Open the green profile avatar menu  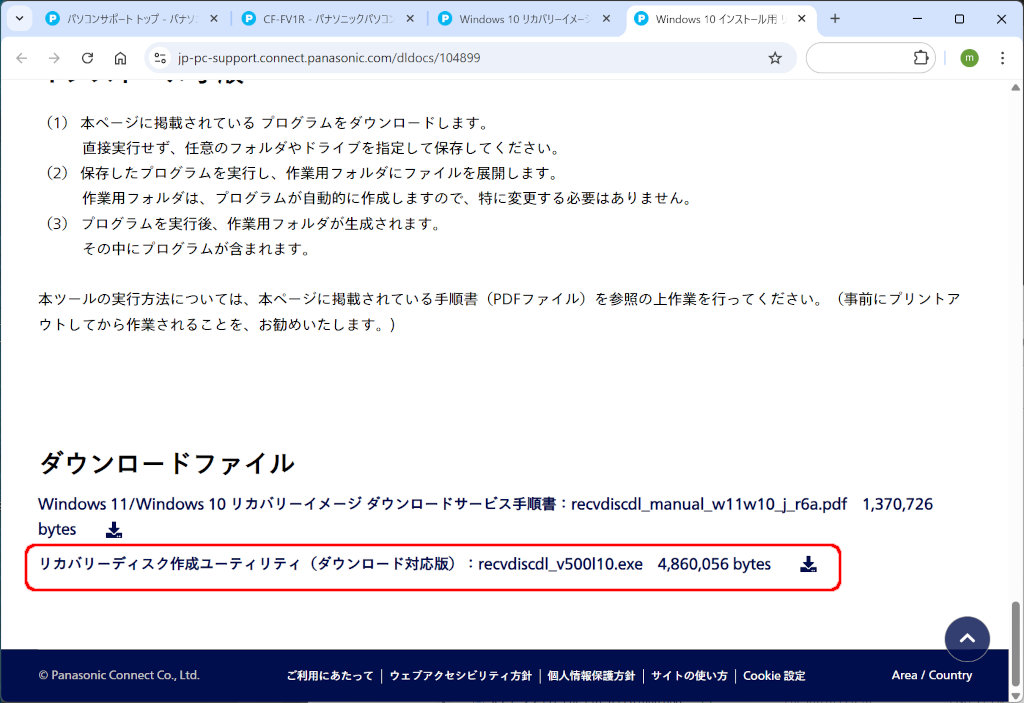click(x=969, y=58)
